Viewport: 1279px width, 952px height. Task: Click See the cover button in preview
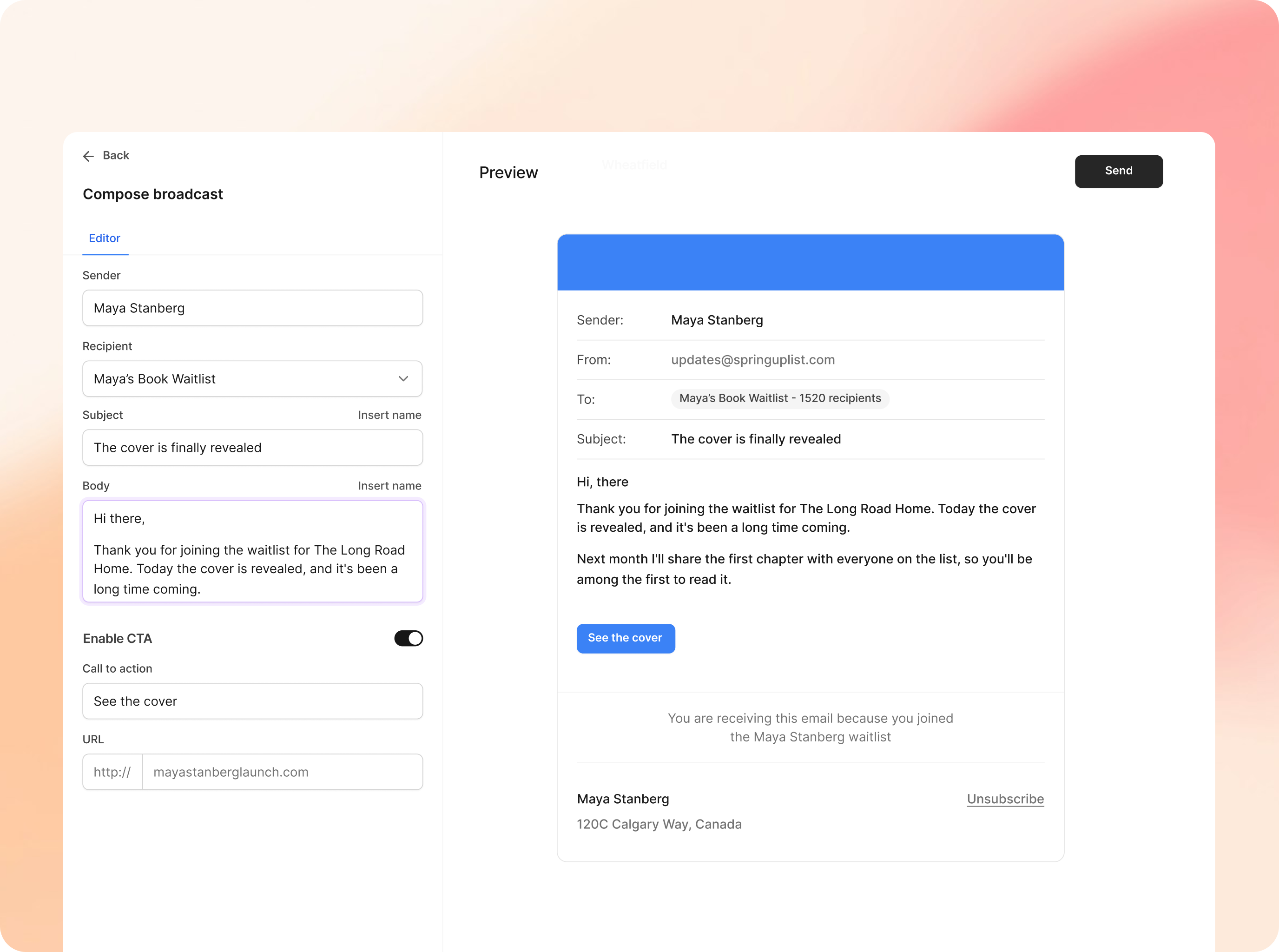(x=626, y=639)
